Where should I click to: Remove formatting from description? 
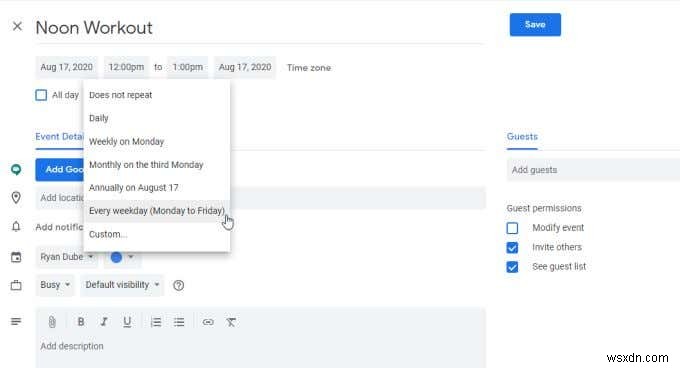[231, 322]
